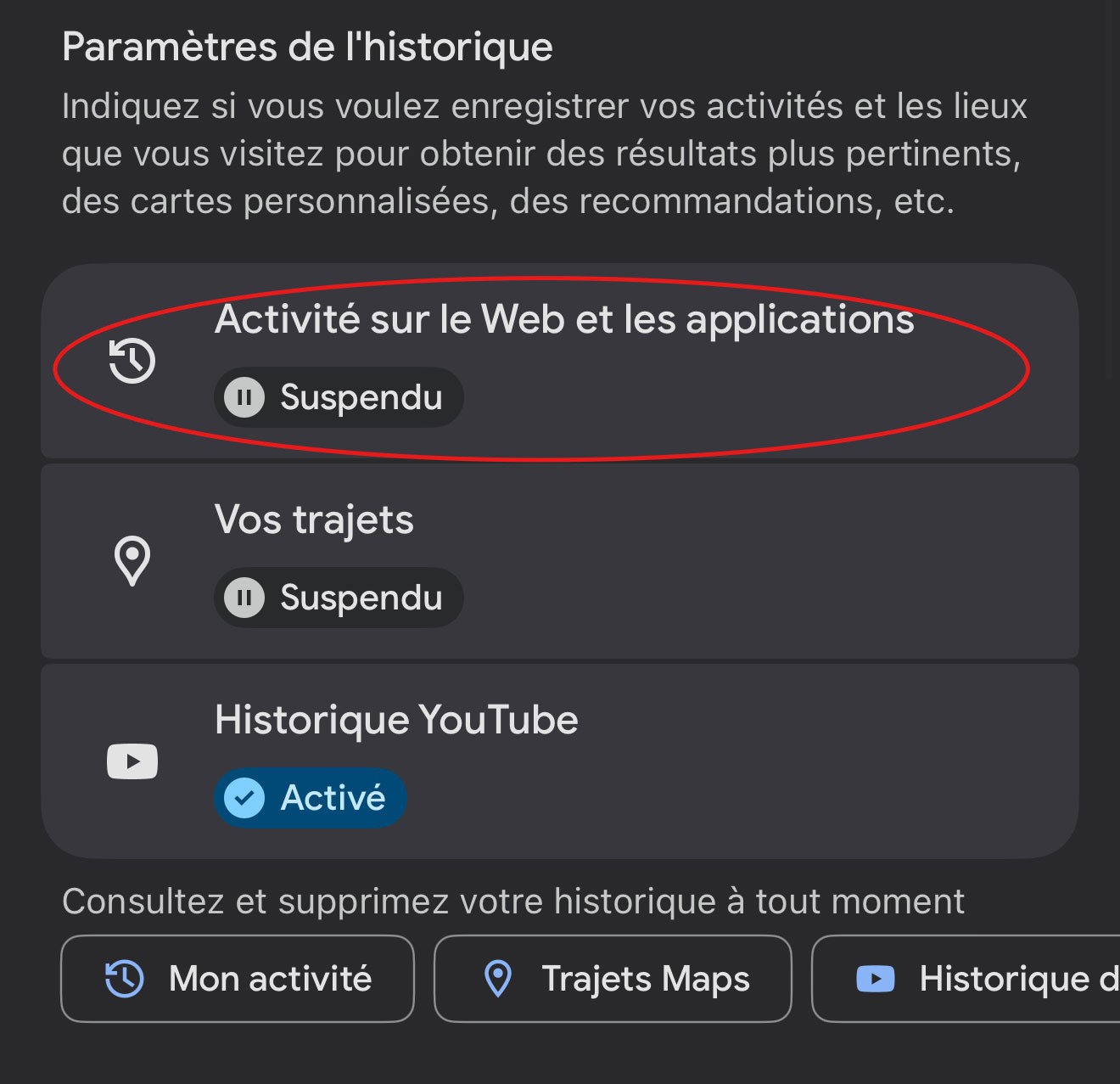Click the YouTube icon in the partially visible Historique button
This screenshot has width=1120, height=1084.
point(876,979)
